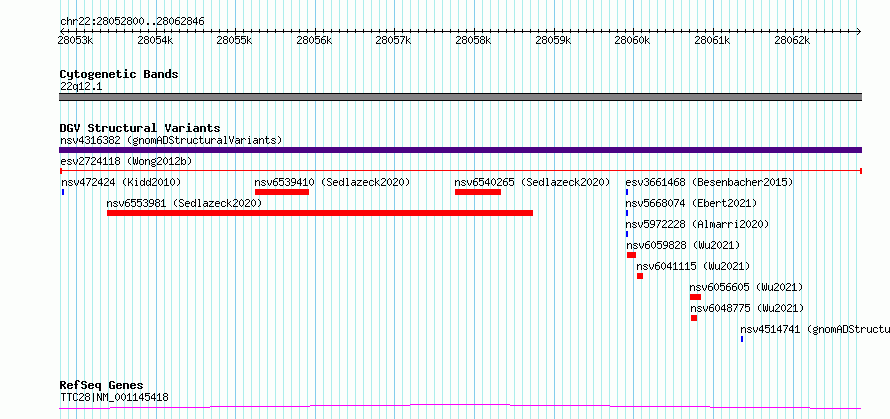Click the Cytogenetic Bands track title

pyautogui.click(x=119, y=74)
